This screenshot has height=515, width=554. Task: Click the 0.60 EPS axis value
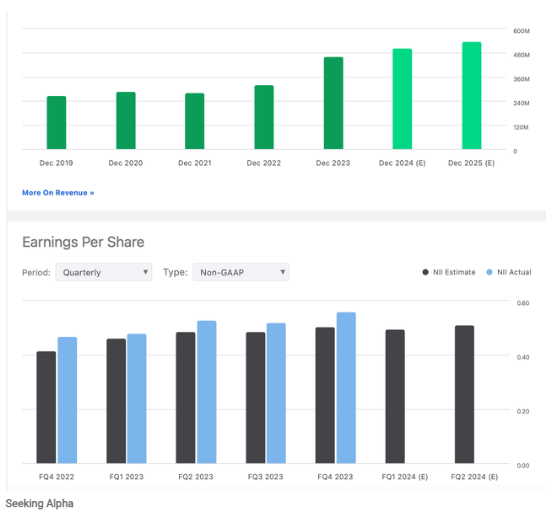coord(523,303)
